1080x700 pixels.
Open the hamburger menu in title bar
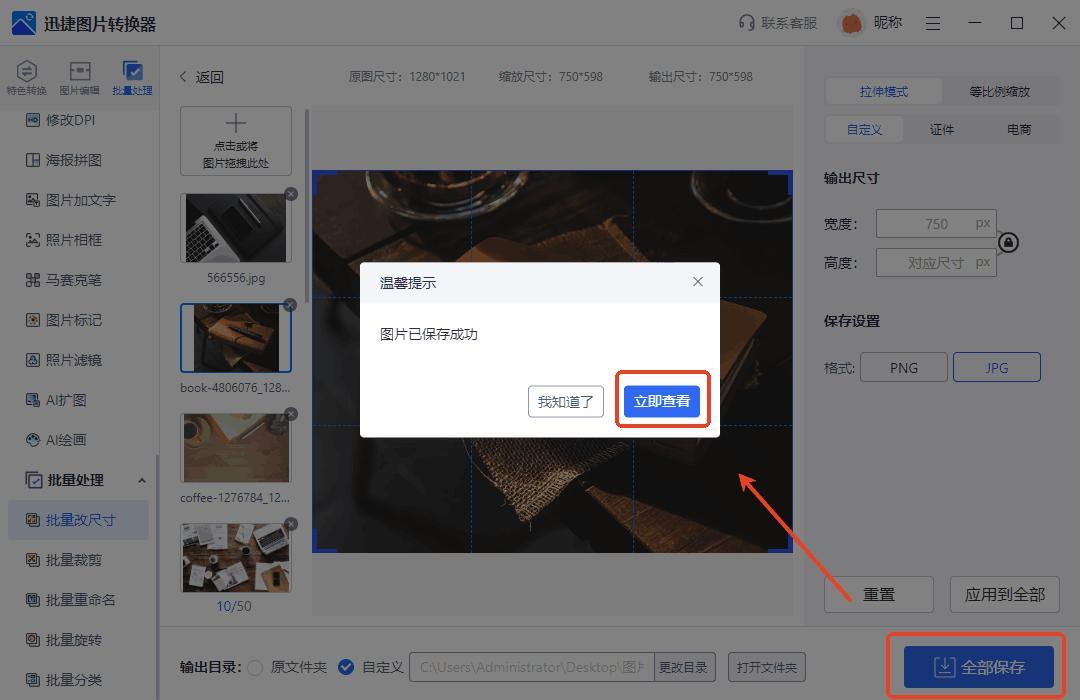[x=933, y=23]
